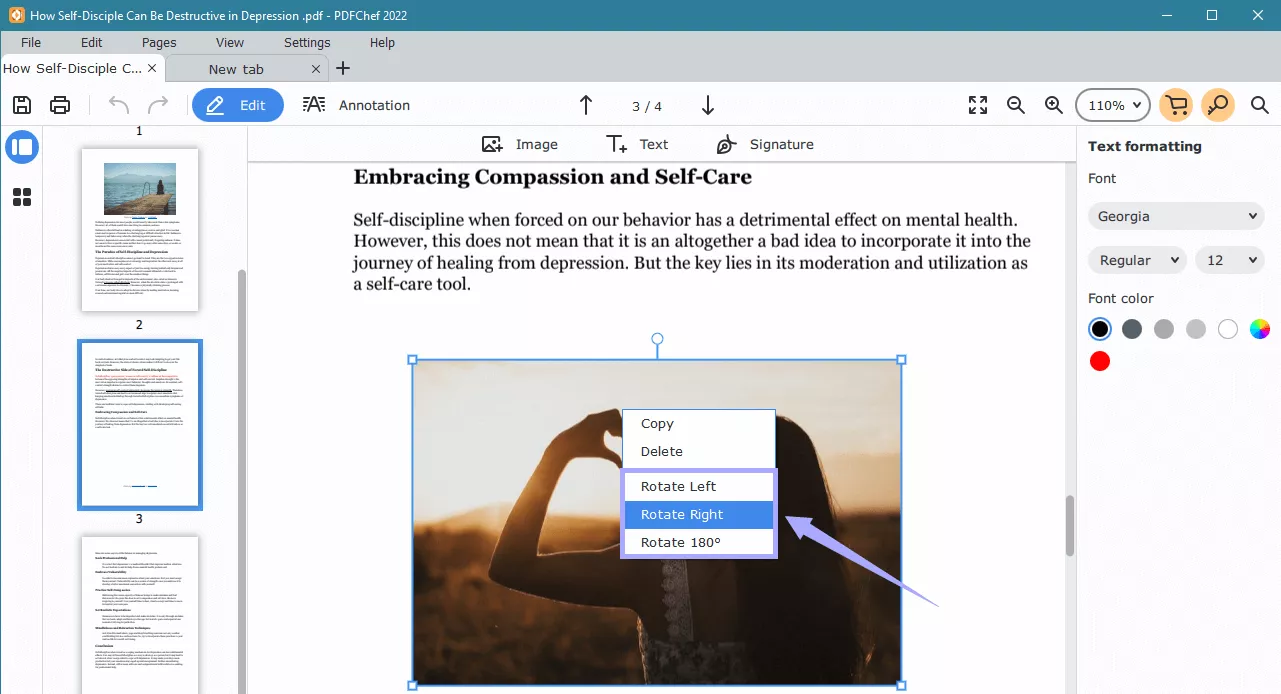
Task: Select the Image insertion tool
Action: coord(519,143)
